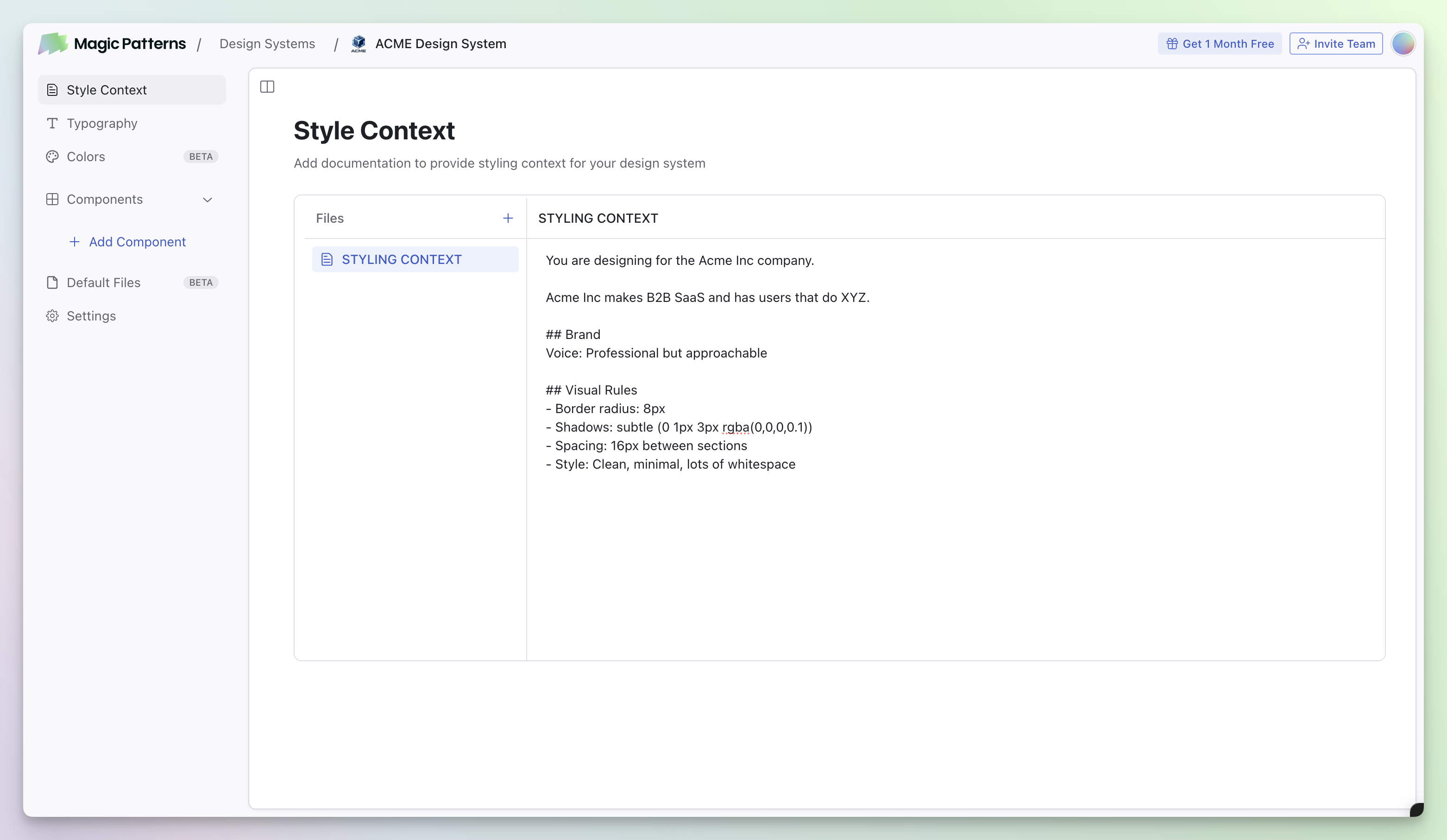Click the ACME Design System breadcrumb
Viewport: 1447px width, 840px height.
(x=440, y=44)
